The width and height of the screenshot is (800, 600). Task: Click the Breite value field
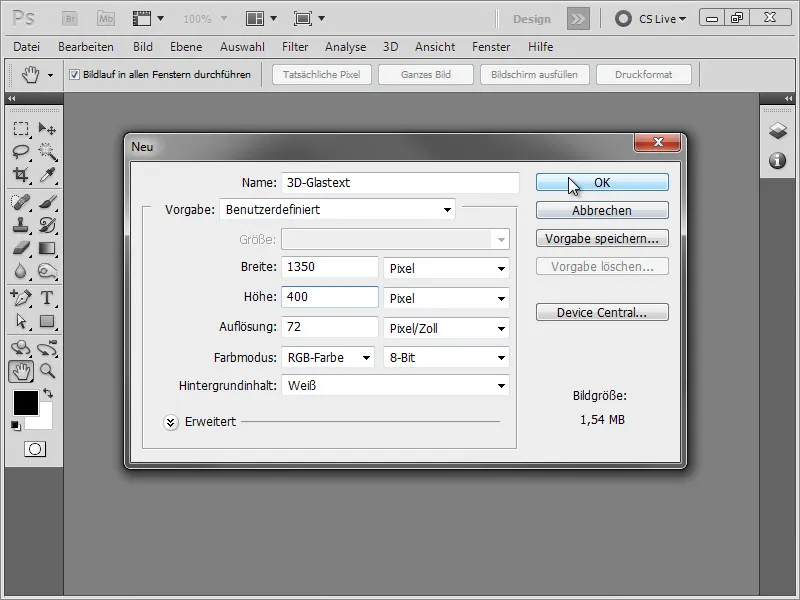330,267
